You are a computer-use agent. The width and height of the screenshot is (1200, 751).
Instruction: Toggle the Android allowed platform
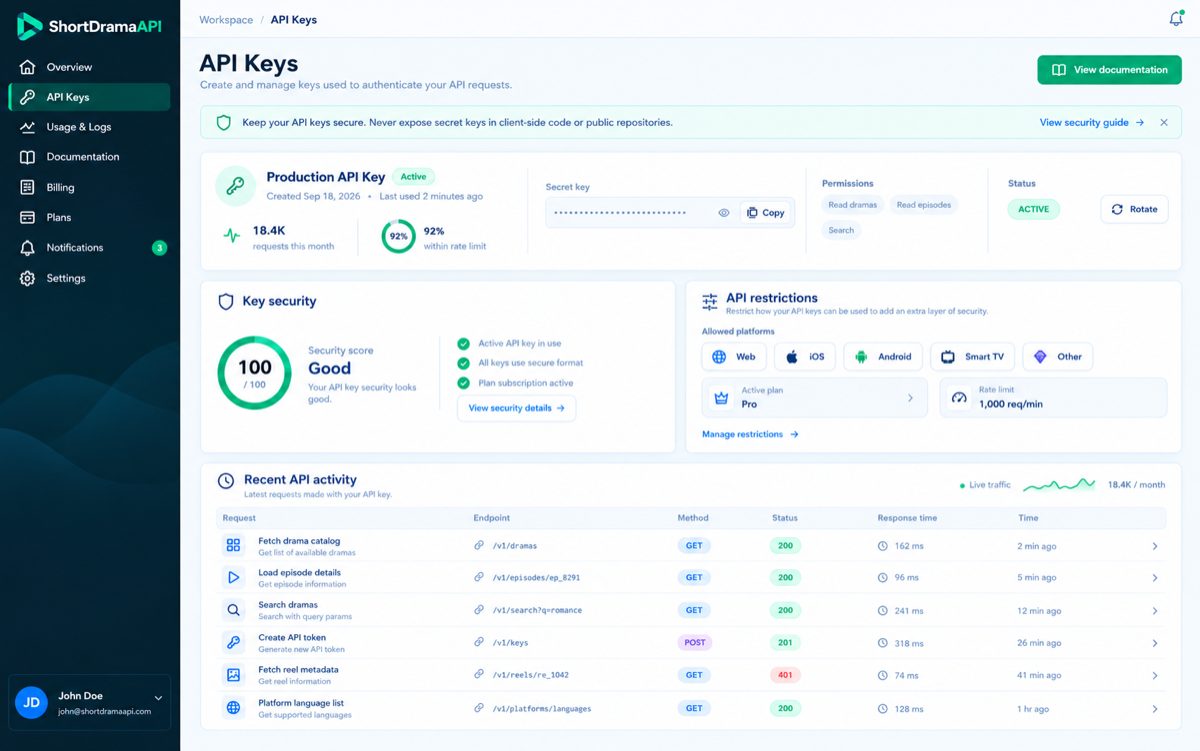[x=883, y=357]
